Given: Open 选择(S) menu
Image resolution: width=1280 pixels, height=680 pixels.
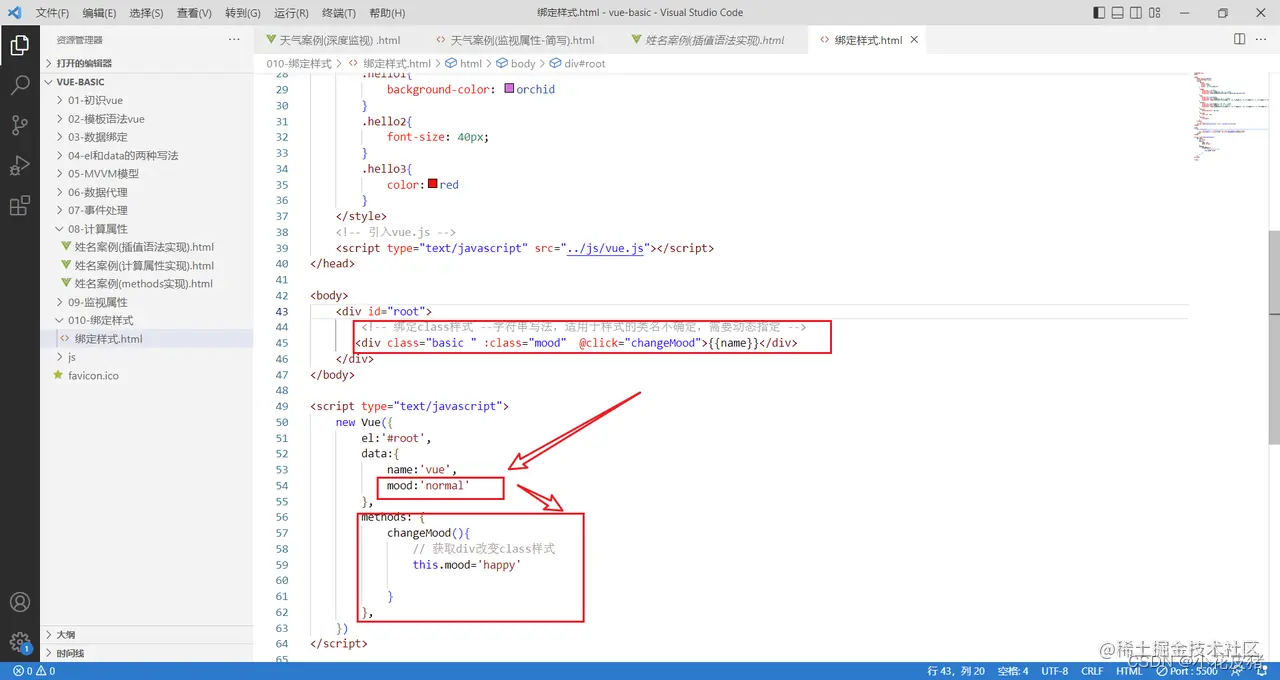Looking at the screenshot, I should point(146,13).
